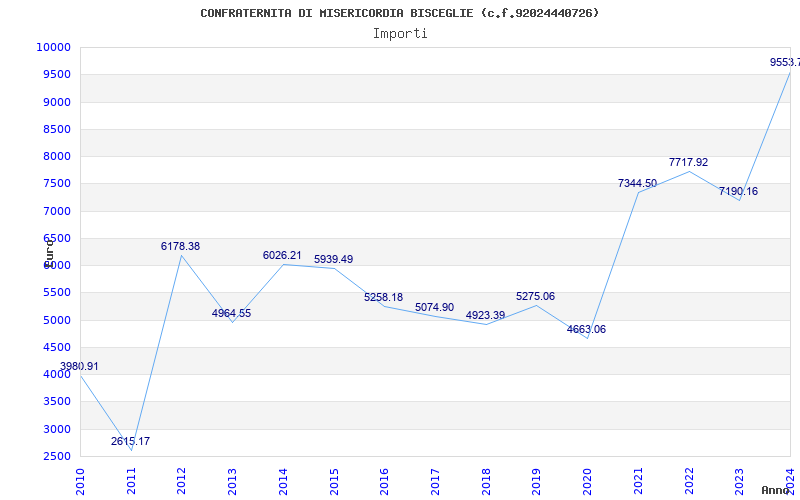Click the x-axis year 2019
Screen dimensions: 800x500
[x=536, y=482]
